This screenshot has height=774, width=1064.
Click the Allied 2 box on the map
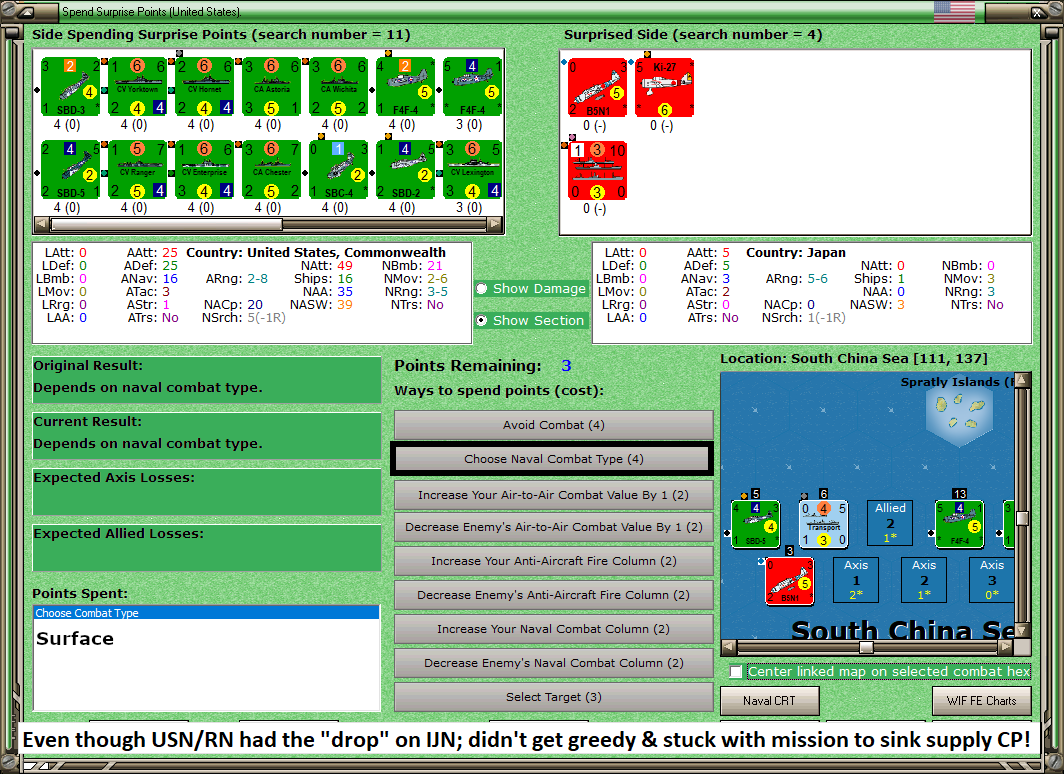pyautogui.click(x=890, y=523)
